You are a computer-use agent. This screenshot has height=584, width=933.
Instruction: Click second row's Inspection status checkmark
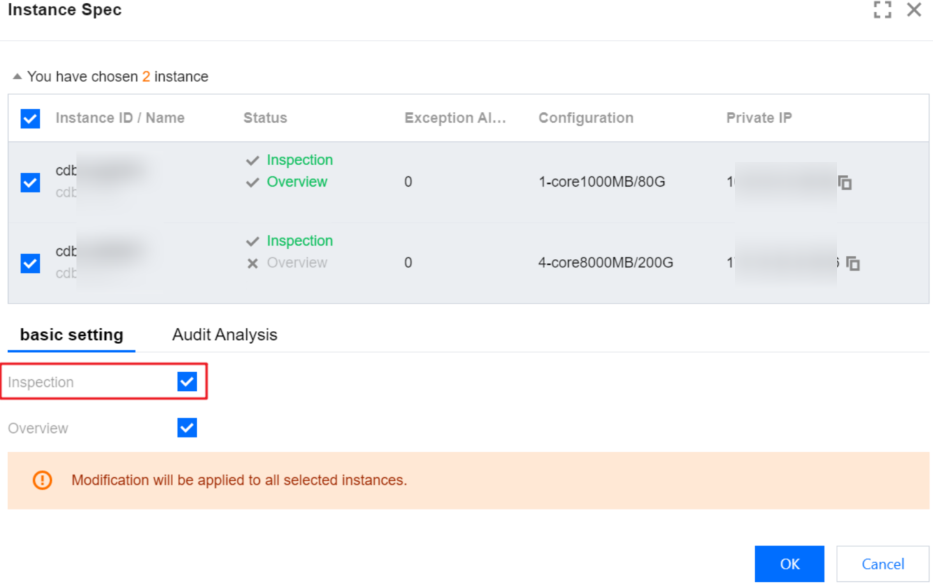tap(253, 241)
